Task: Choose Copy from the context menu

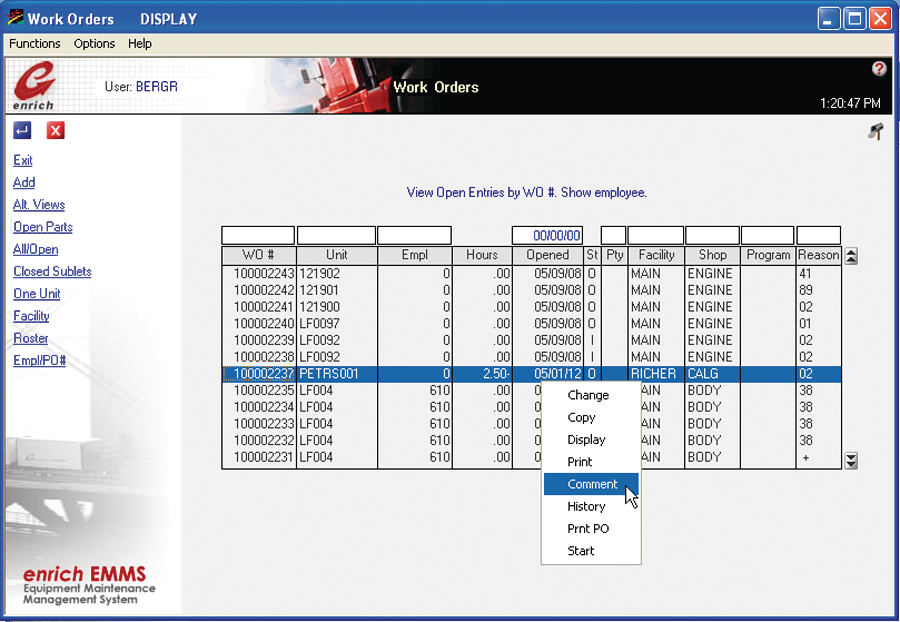Action: click(582, 417)
